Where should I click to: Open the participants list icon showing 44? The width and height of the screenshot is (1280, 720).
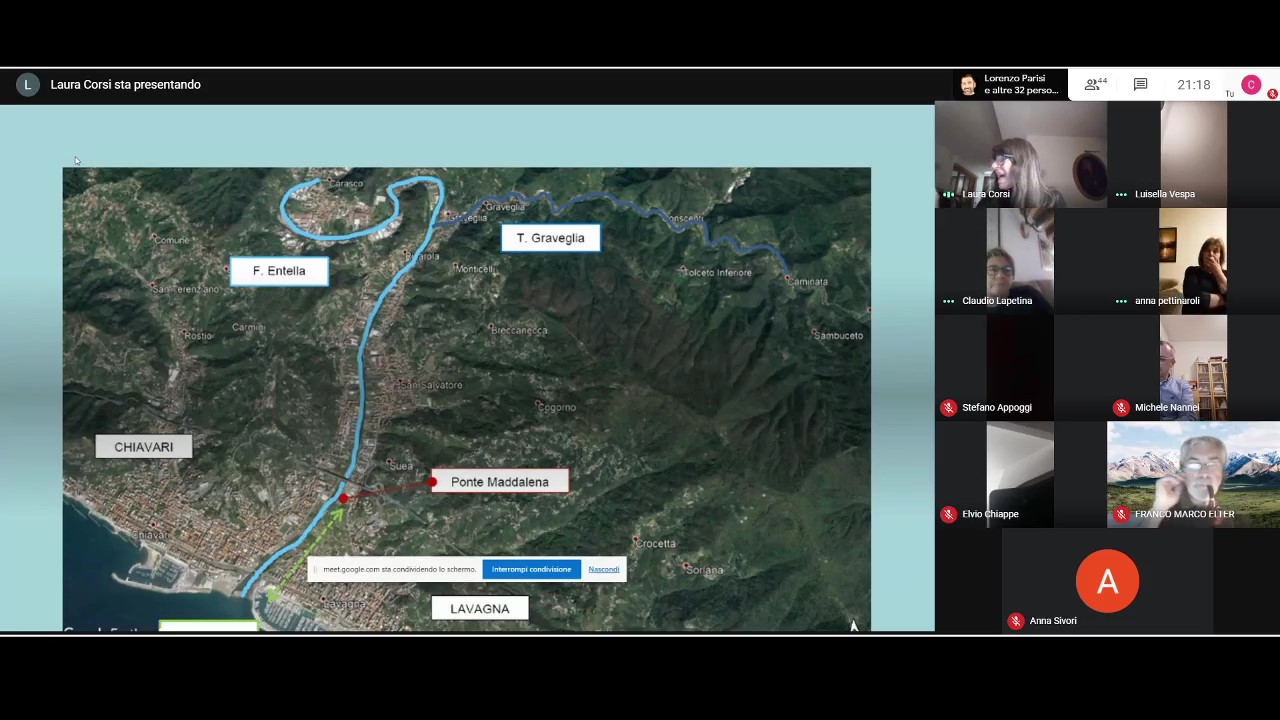[1095, 85]
